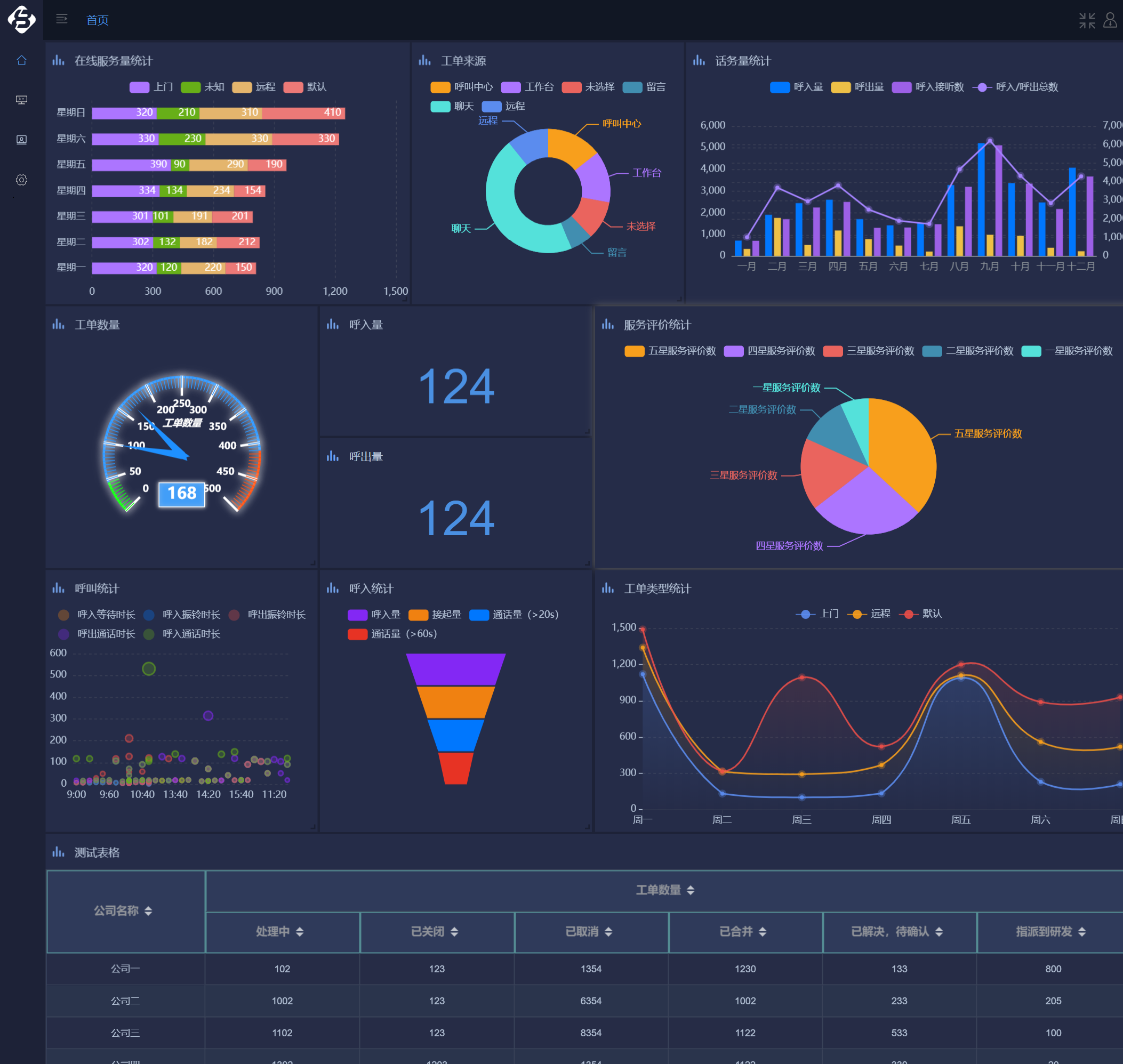Toggle 未知 legend in online service chart
Viewport: 1123px width, 1064px height.
click(x=203, y=87)
